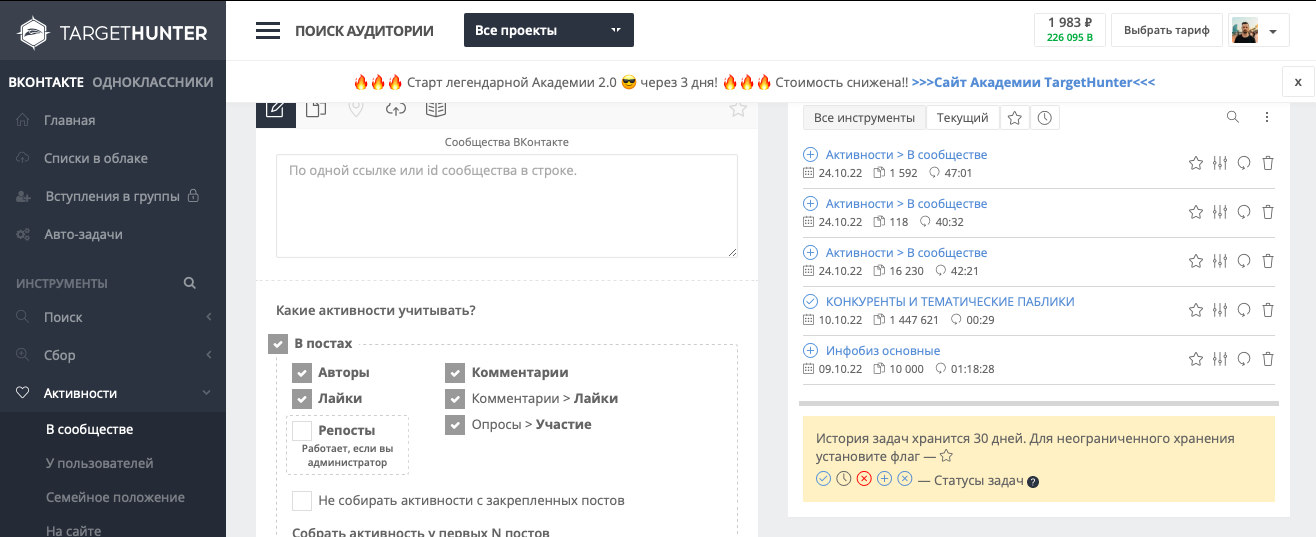Restart the task with 118 results
The width and height of the screenshot is (1316, 537).
coord(1244,212)
